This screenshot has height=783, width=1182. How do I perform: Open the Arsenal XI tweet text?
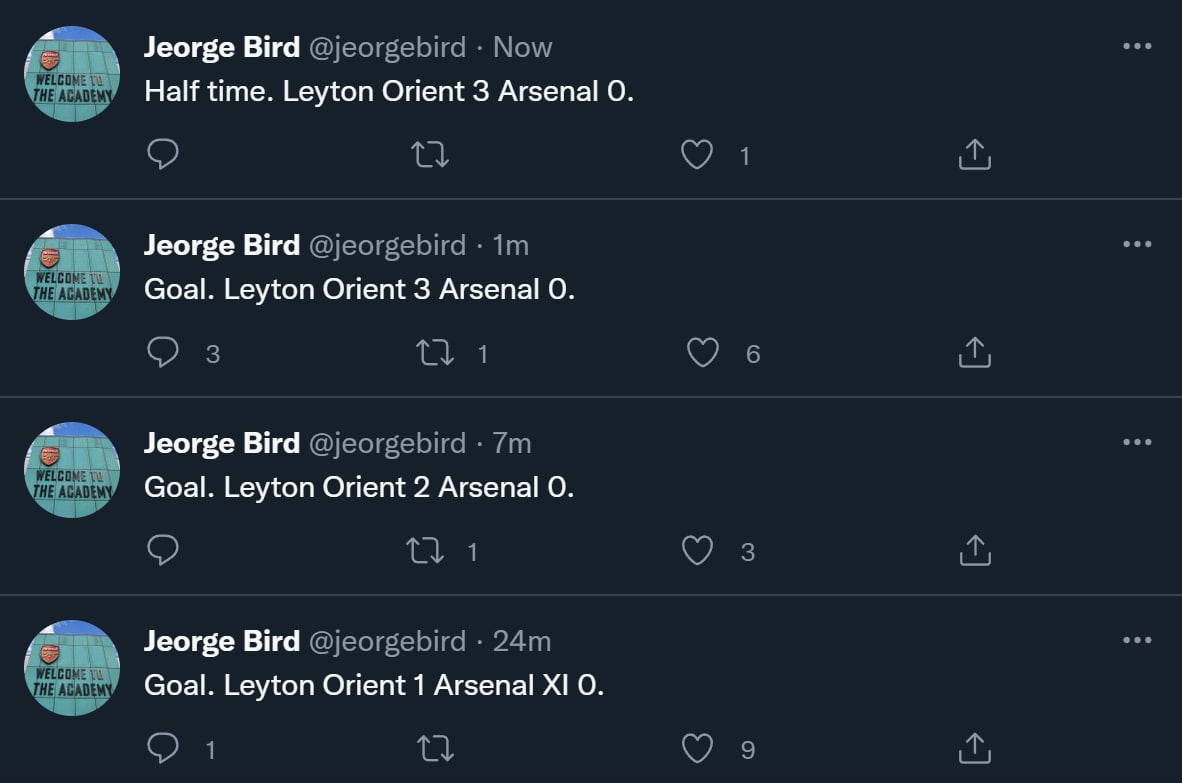tap(374, 685)
